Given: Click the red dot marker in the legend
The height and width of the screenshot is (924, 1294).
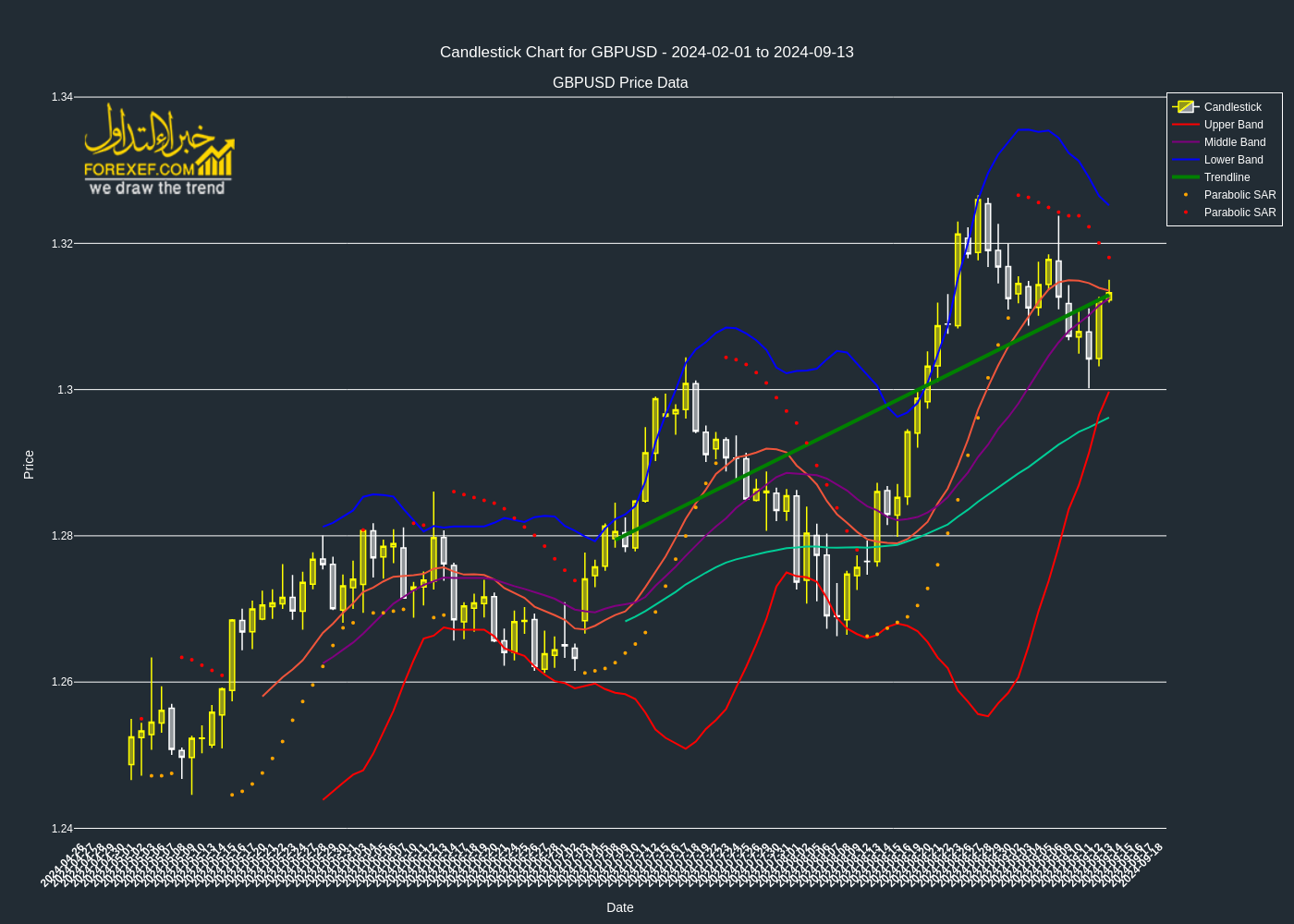Looking at the screenshot, I should [x=1186, y=213].
